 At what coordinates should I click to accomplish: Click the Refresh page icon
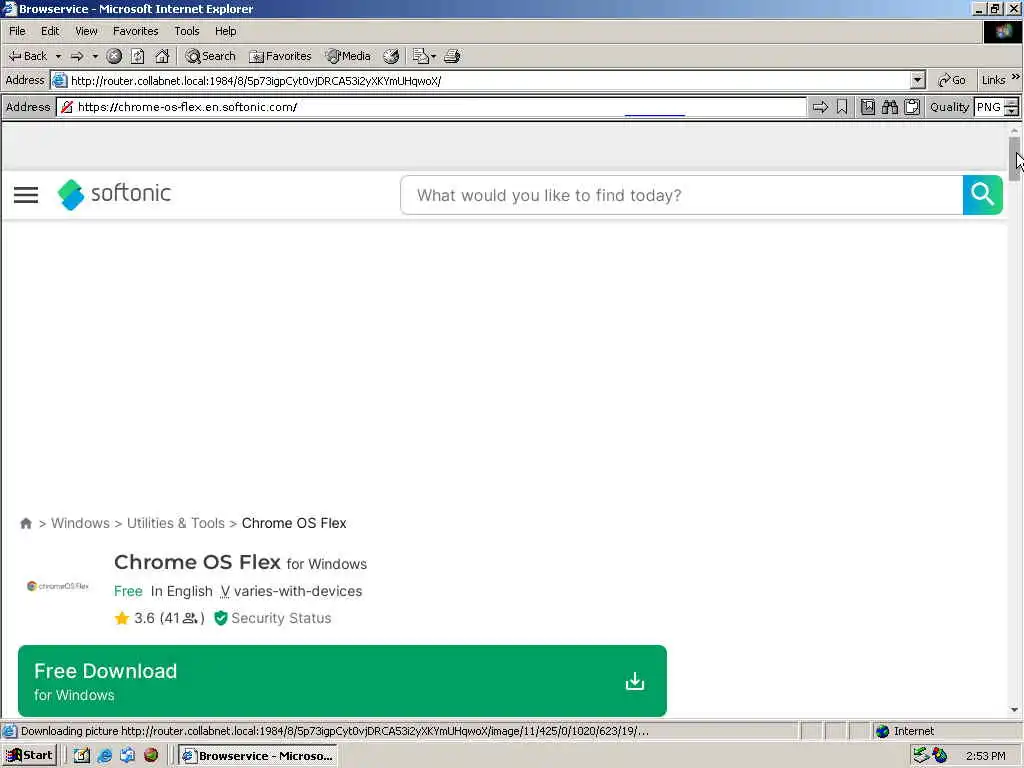pyautogui.click(x=137, y=56)
